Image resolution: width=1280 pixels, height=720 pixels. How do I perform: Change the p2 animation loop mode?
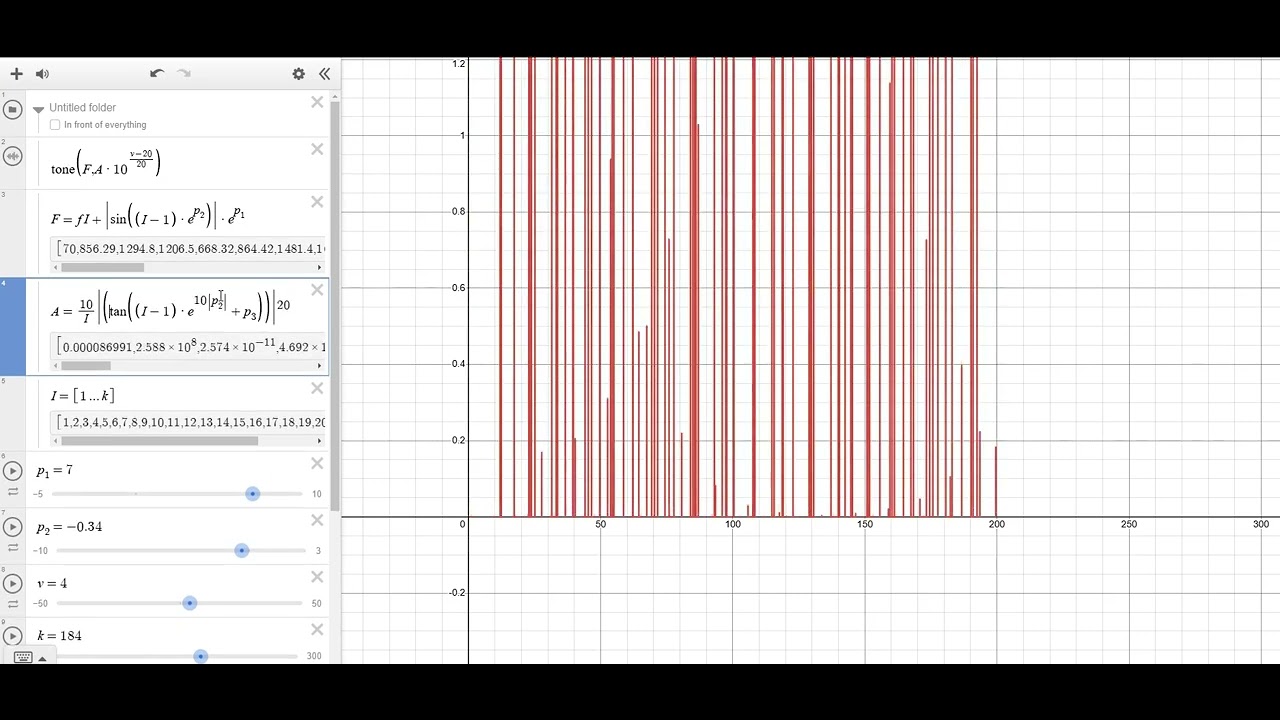pos(13,549)
